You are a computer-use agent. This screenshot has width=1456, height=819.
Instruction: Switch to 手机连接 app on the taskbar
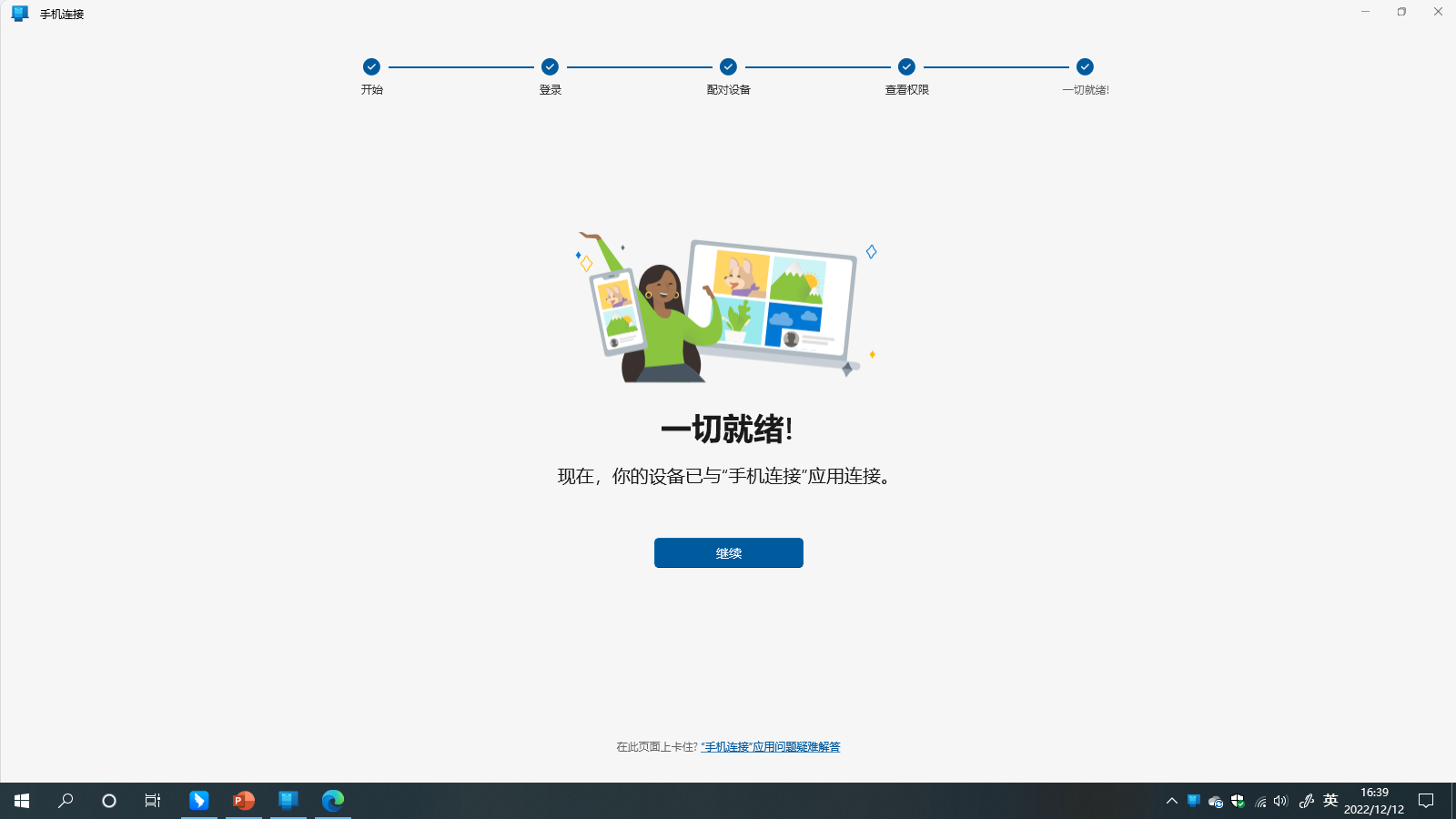288,801
